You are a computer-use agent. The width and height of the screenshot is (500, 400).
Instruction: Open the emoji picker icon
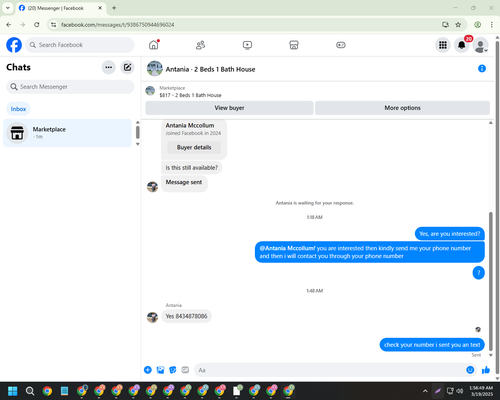coord(470,370)
